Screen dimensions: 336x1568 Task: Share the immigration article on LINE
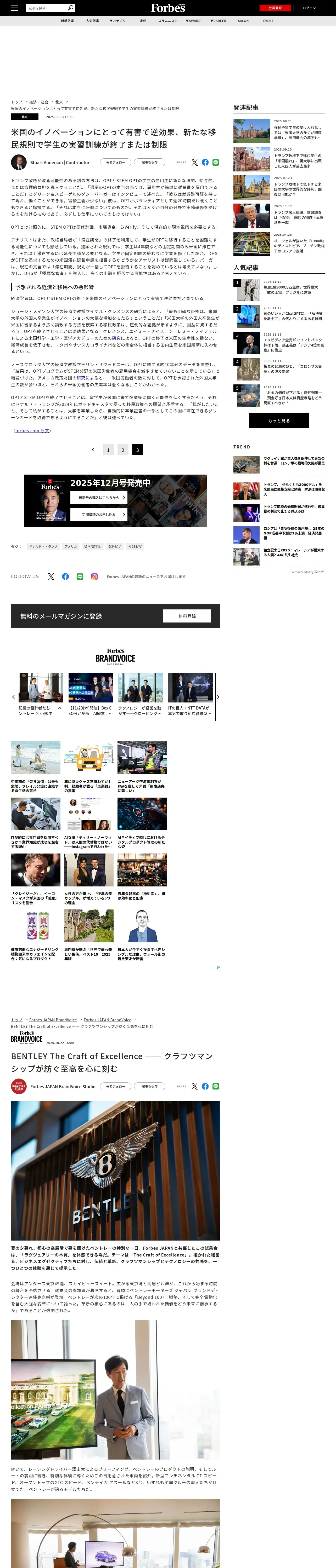216,163
